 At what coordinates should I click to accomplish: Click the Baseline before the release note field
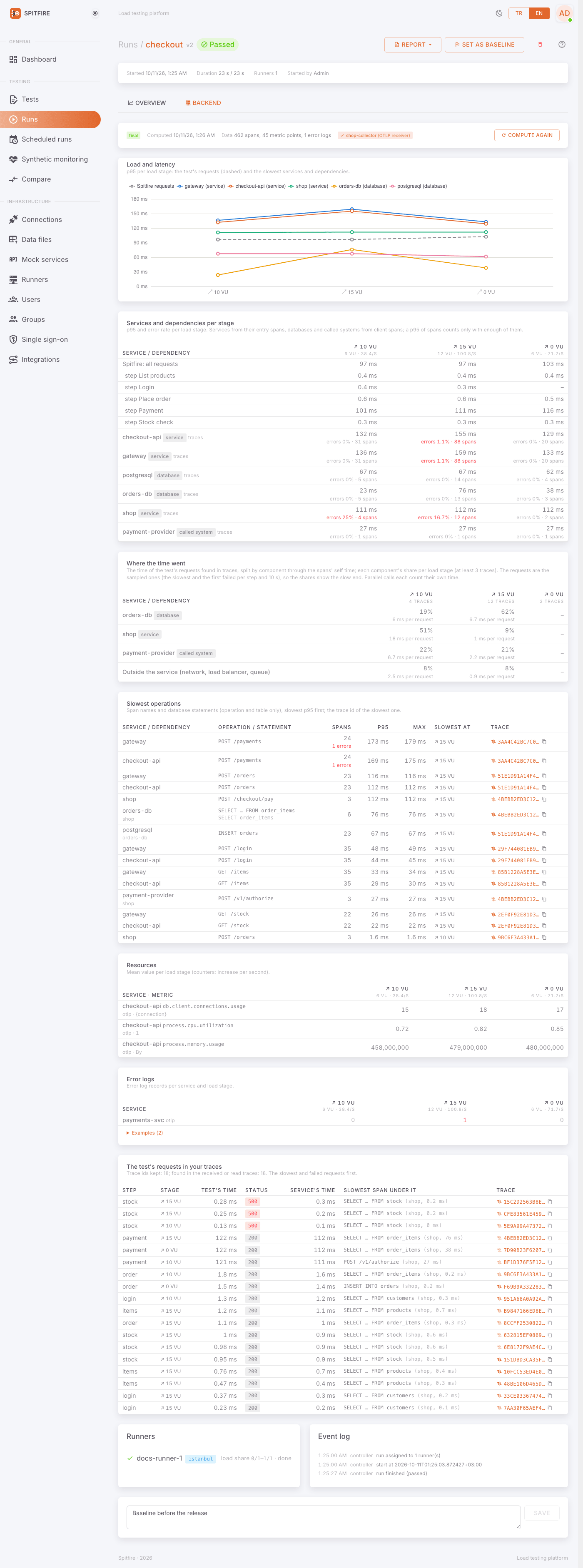click(x=324, y=1518)
